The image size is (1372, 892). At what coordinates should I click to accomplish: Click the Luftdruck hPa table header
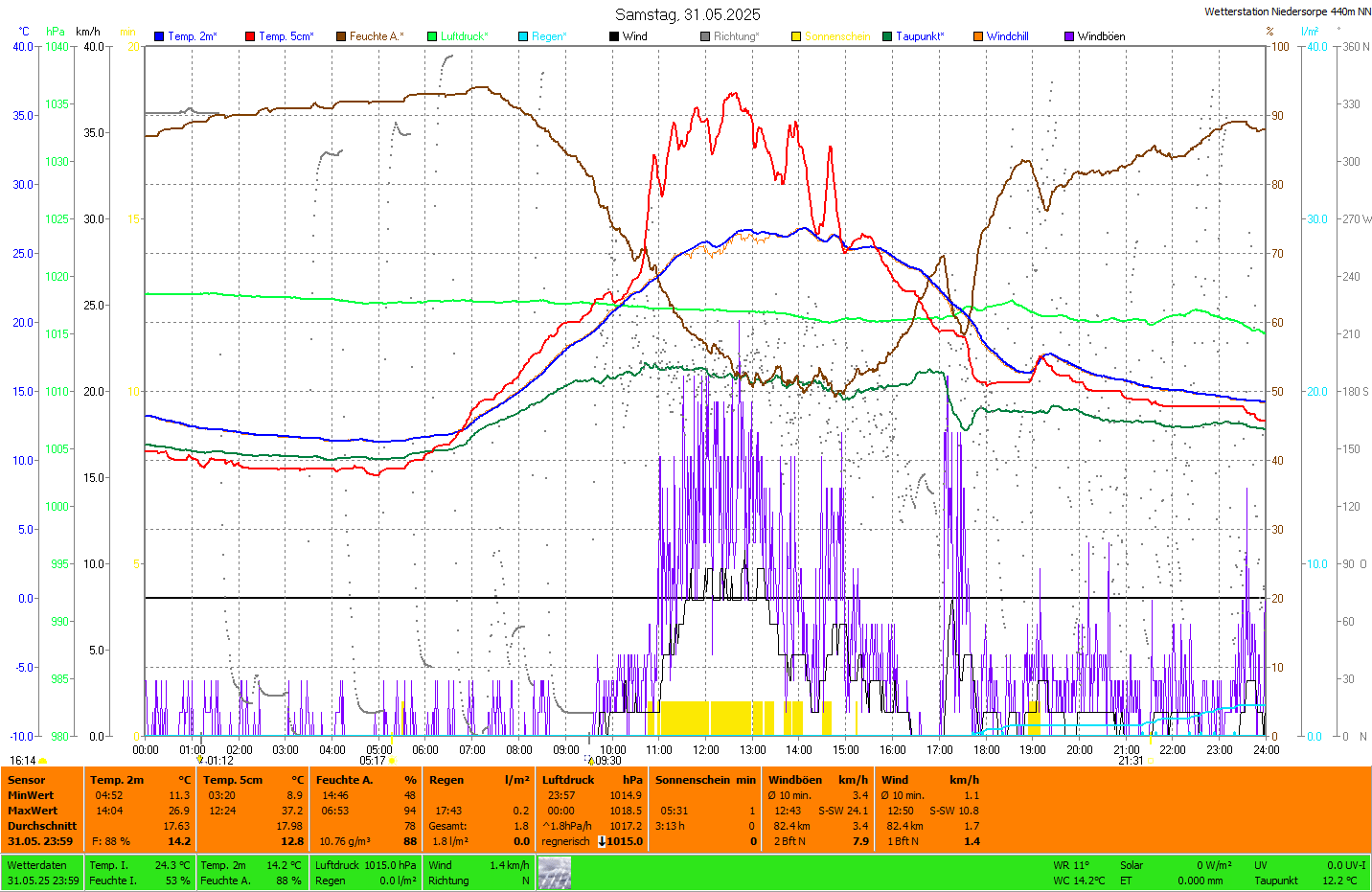pyautogui.click(x=591, y=780)
